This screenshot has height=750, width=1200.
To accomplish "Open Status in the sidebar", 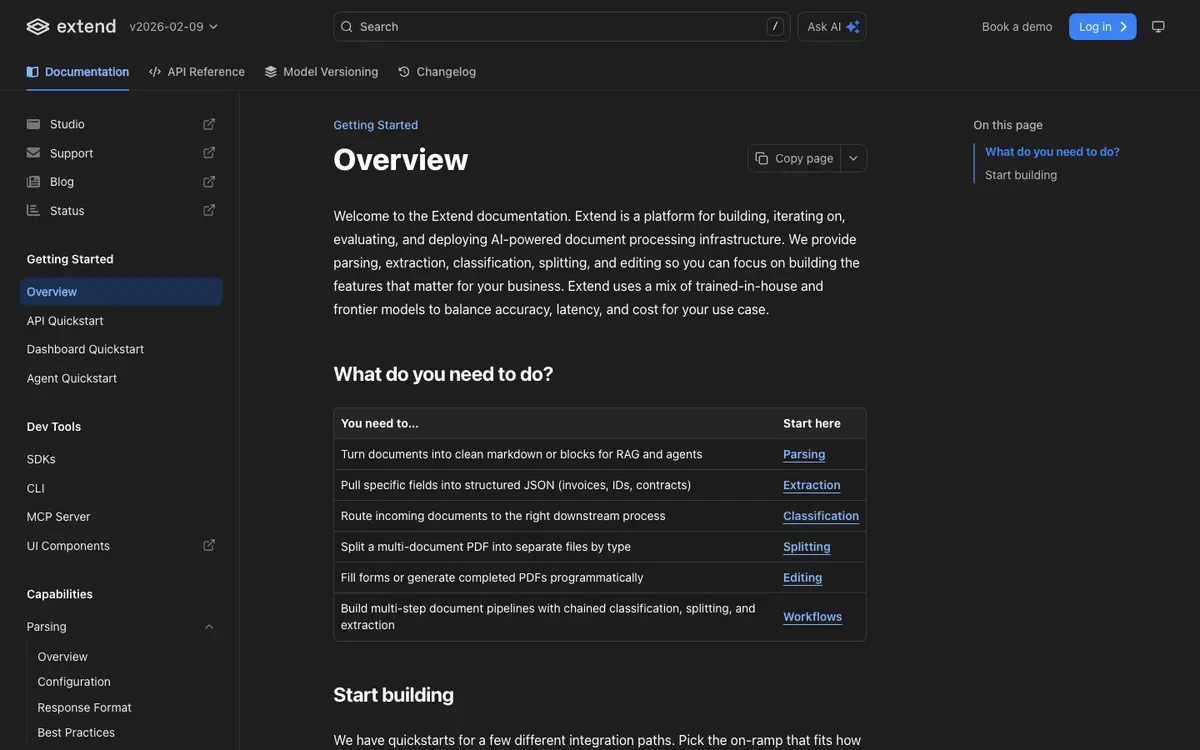I will click(121, 211).
